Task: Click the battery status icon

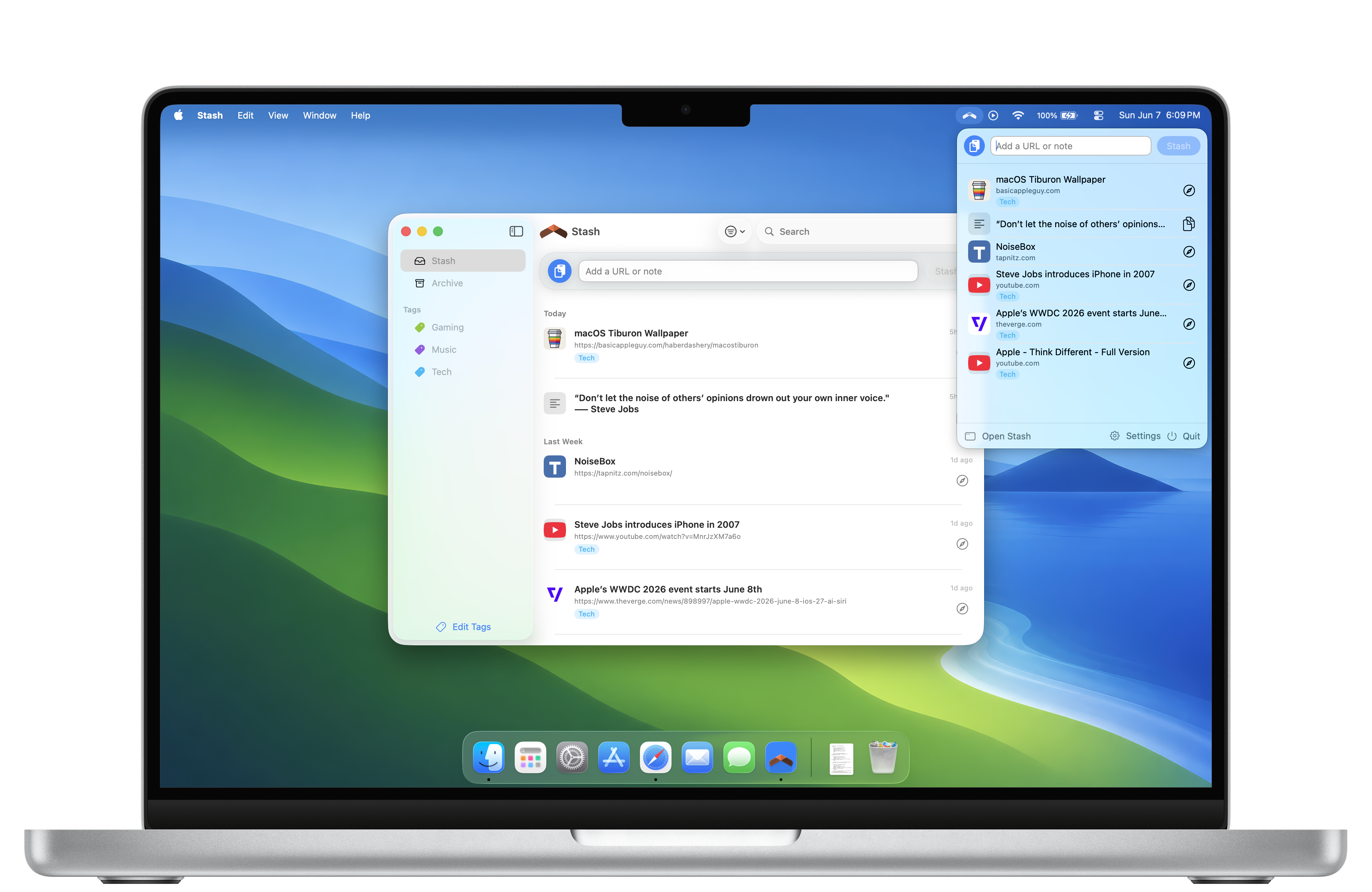Action: (x=1057, y=115)
